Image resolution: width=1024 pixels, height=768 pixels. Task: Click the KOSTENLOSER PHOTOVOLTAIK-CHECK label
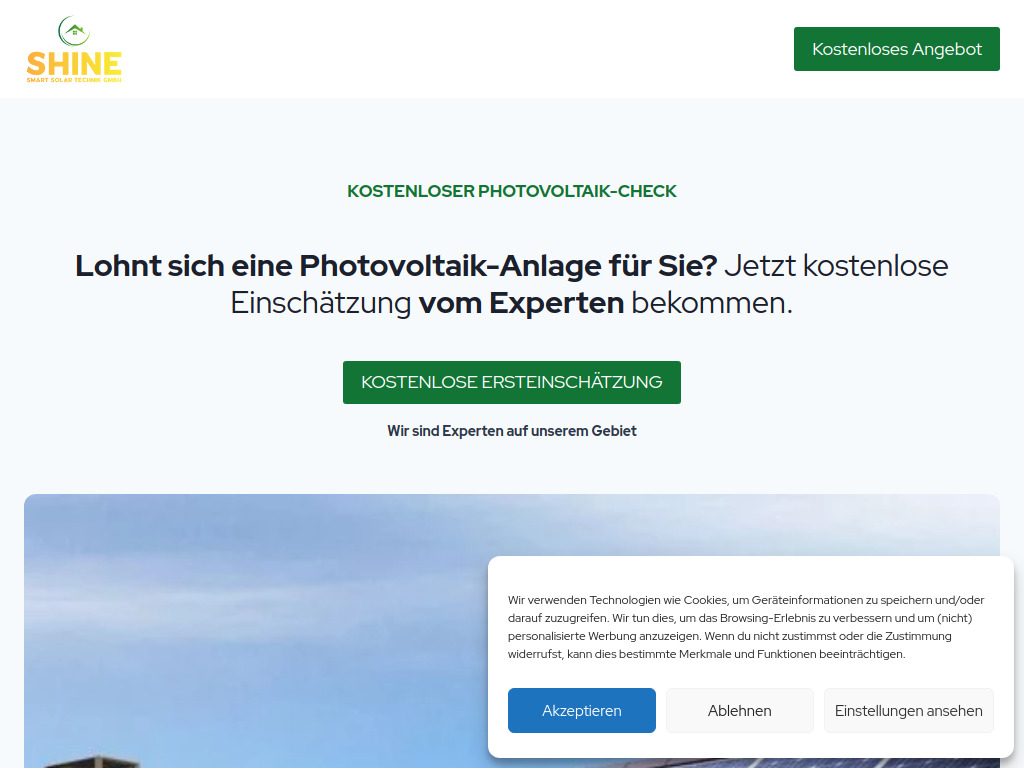511,191
